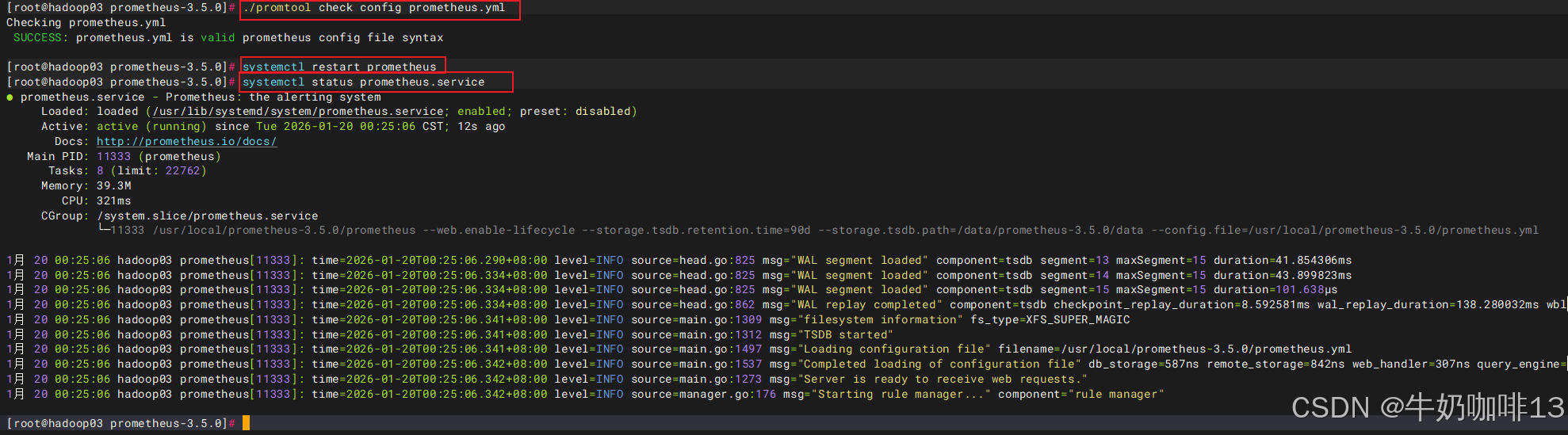
Task: Click the /usr/lib/systemd/system/prometheus.service path
Action: 298,112
